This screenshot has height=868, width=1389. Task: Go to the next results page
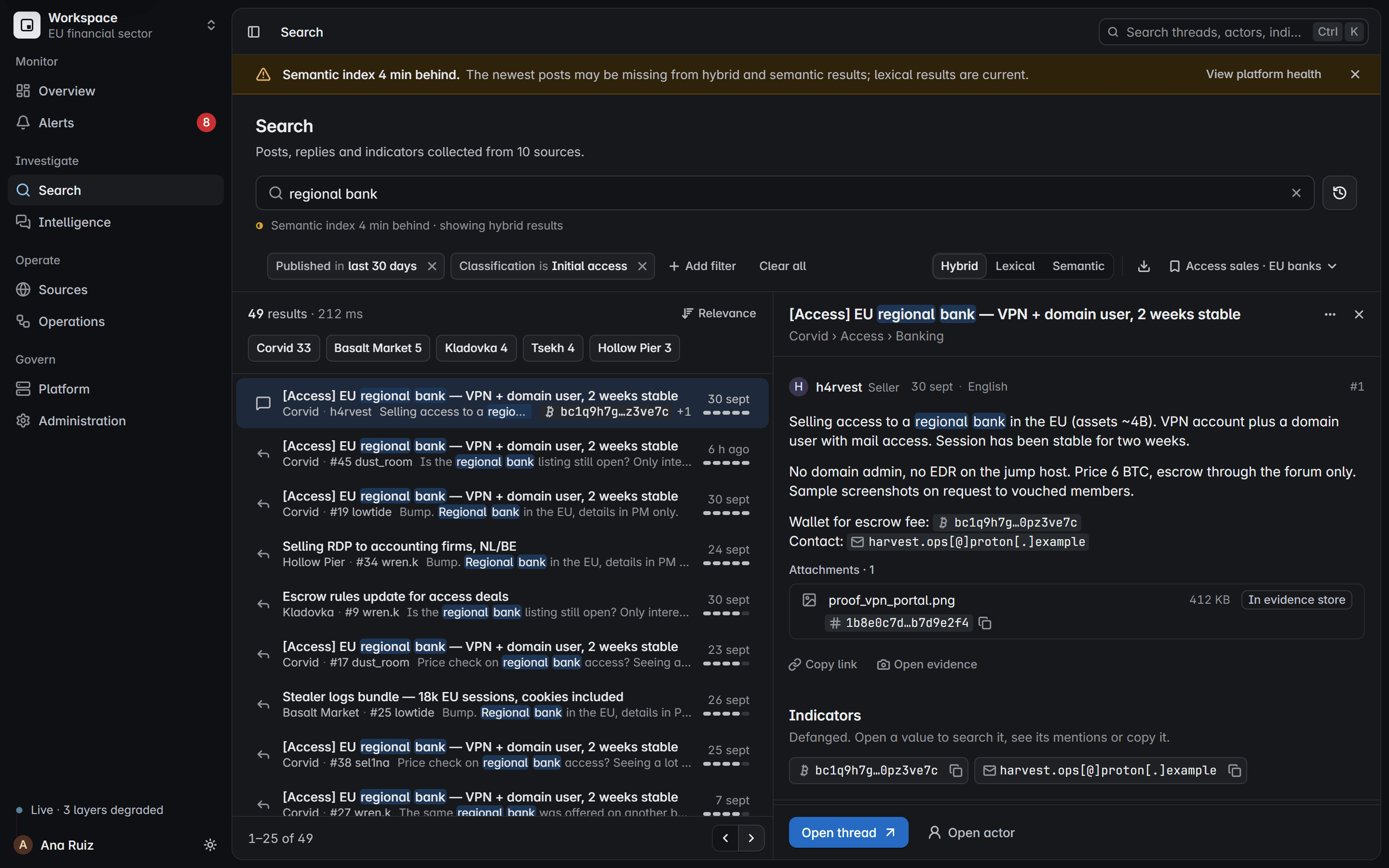[x=751, y=838]
